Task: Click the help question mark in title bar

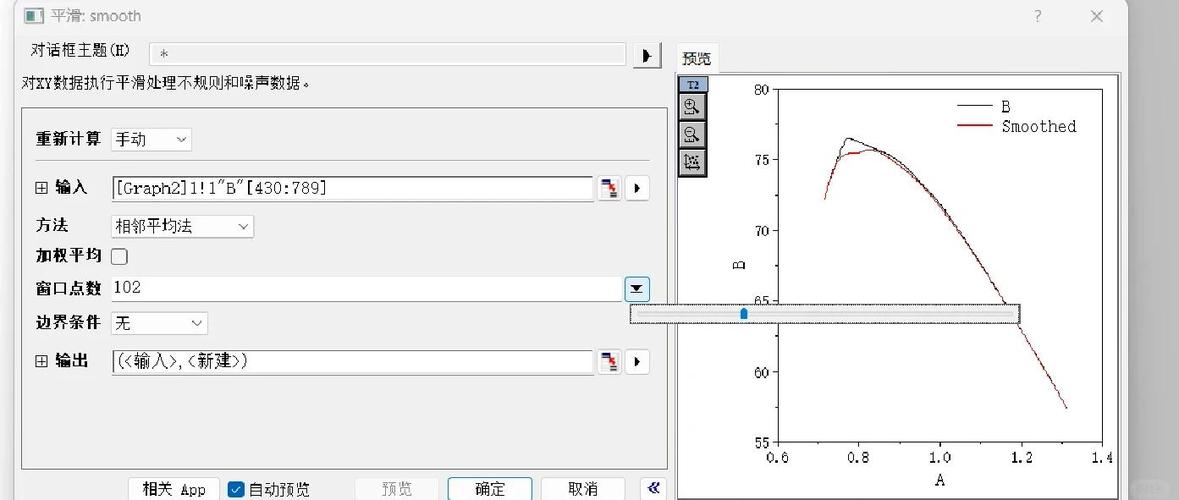Action: coord(1038,16)
